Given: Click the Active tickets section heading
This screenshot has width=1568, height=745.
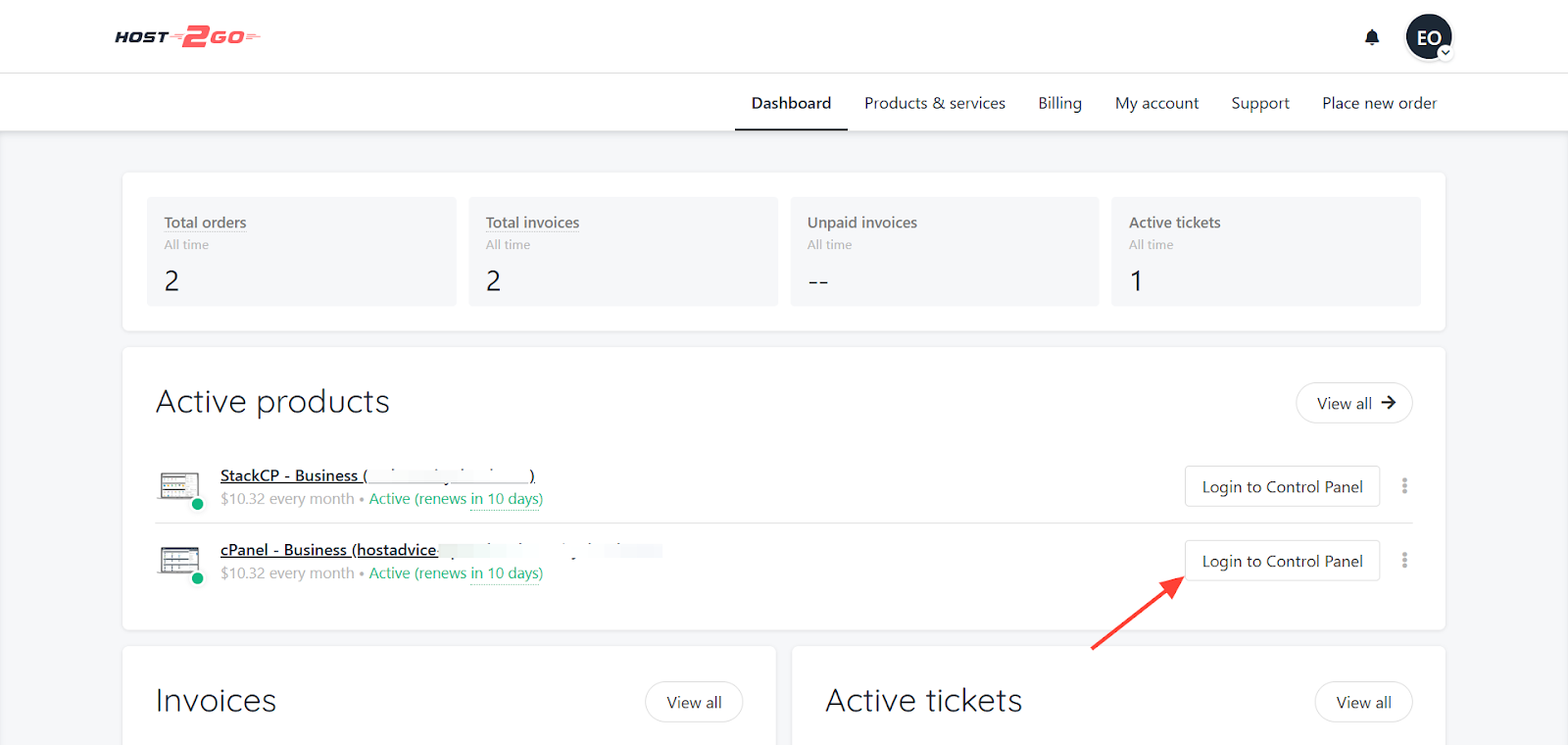Looking at the screenshot, I should click(x=923, y=701).
